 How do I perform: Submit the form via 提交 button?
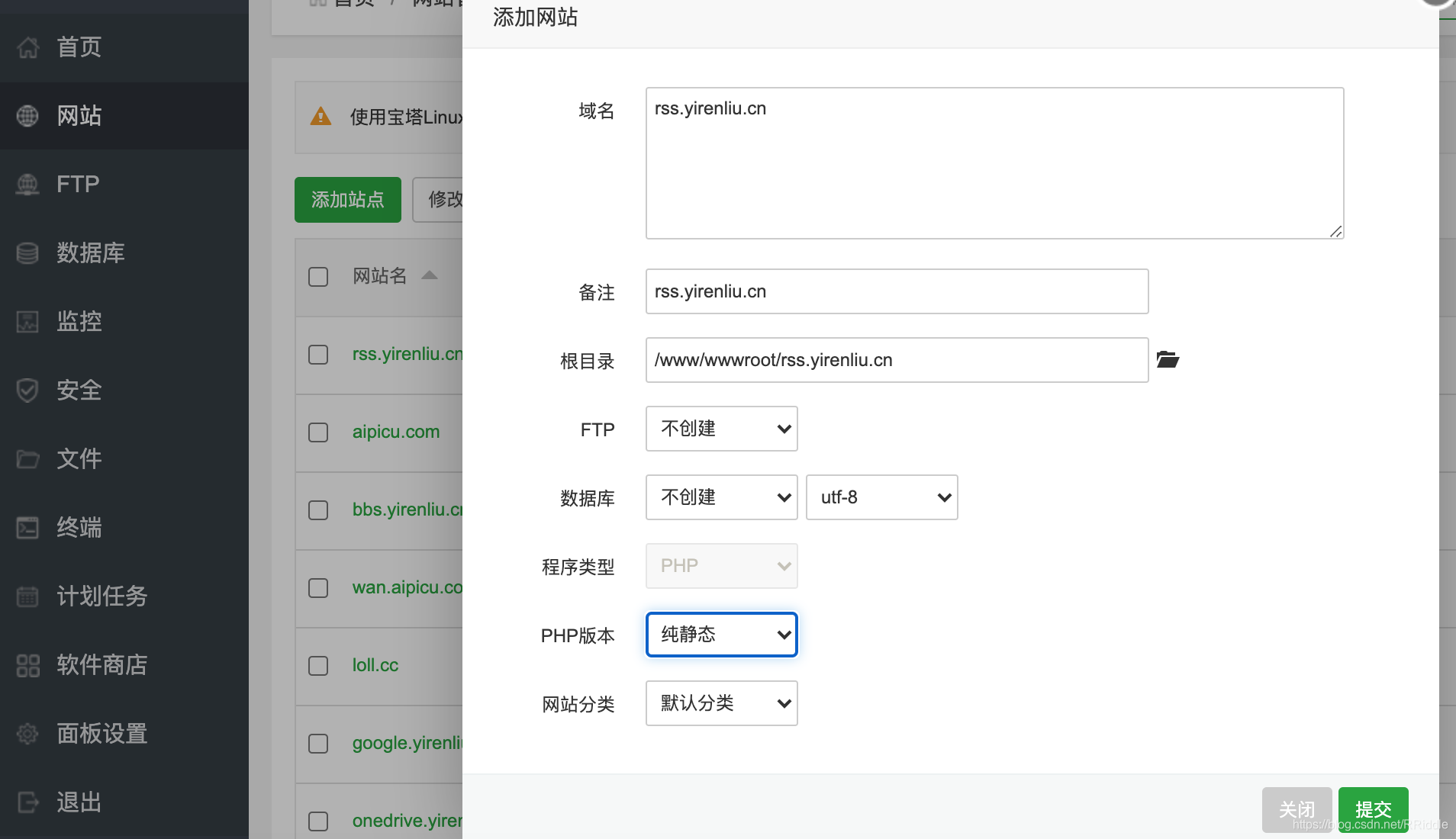pos(1373,809)
